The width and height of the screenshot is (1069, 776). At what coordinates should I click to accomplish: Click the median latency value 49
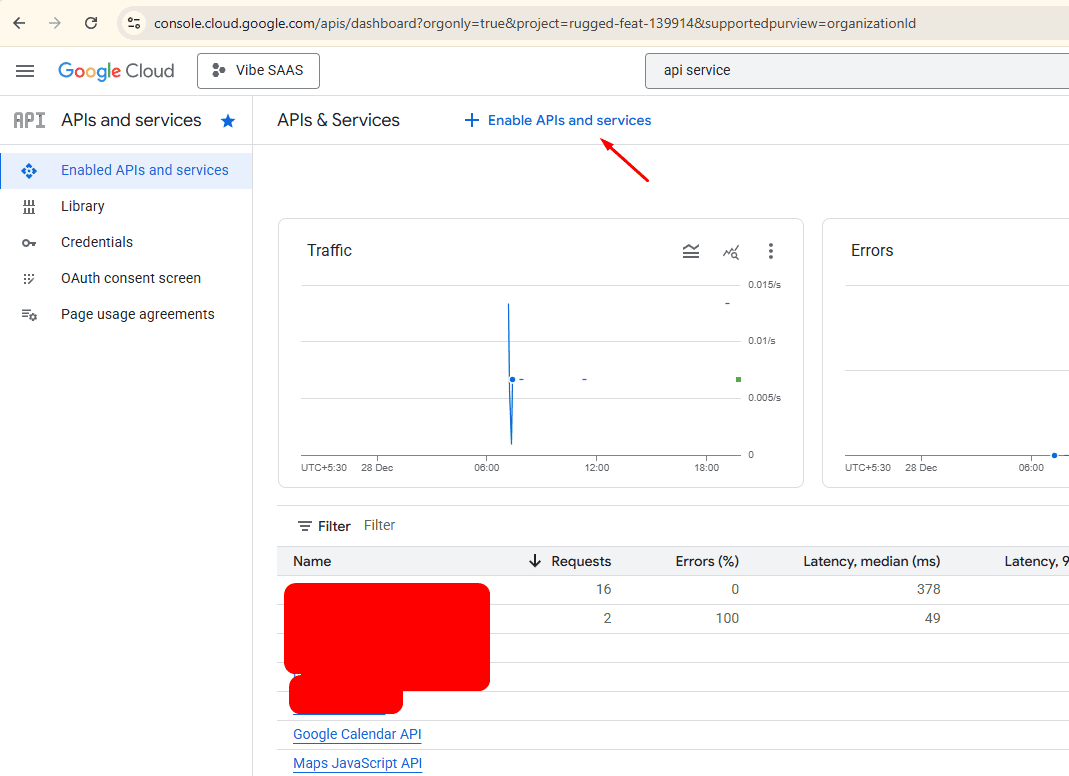[933, 618]
